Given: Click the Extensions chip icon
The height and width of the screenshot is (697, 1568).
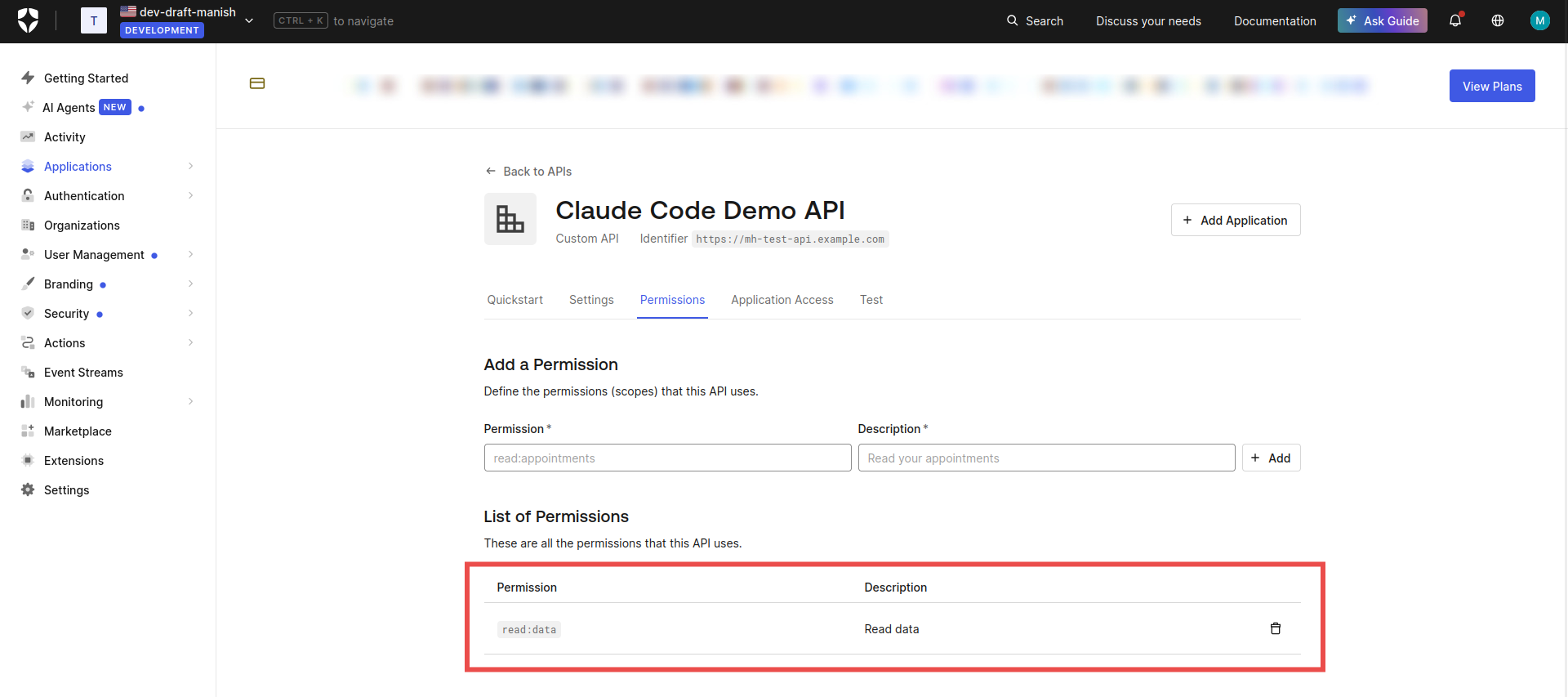Looking at the screenshot, I should pyautogui.click(x=28, y=460).
